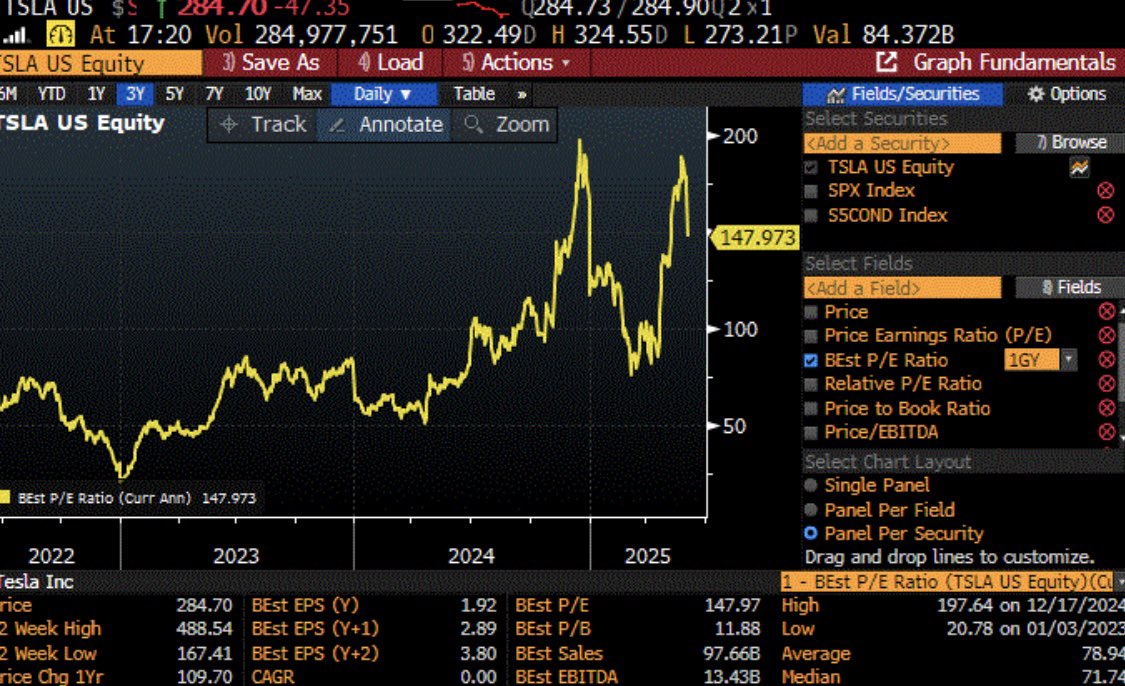Open the Actions dropdown menu
Image resolution: width=1125 pixels, height=686 pixels.
517,62
